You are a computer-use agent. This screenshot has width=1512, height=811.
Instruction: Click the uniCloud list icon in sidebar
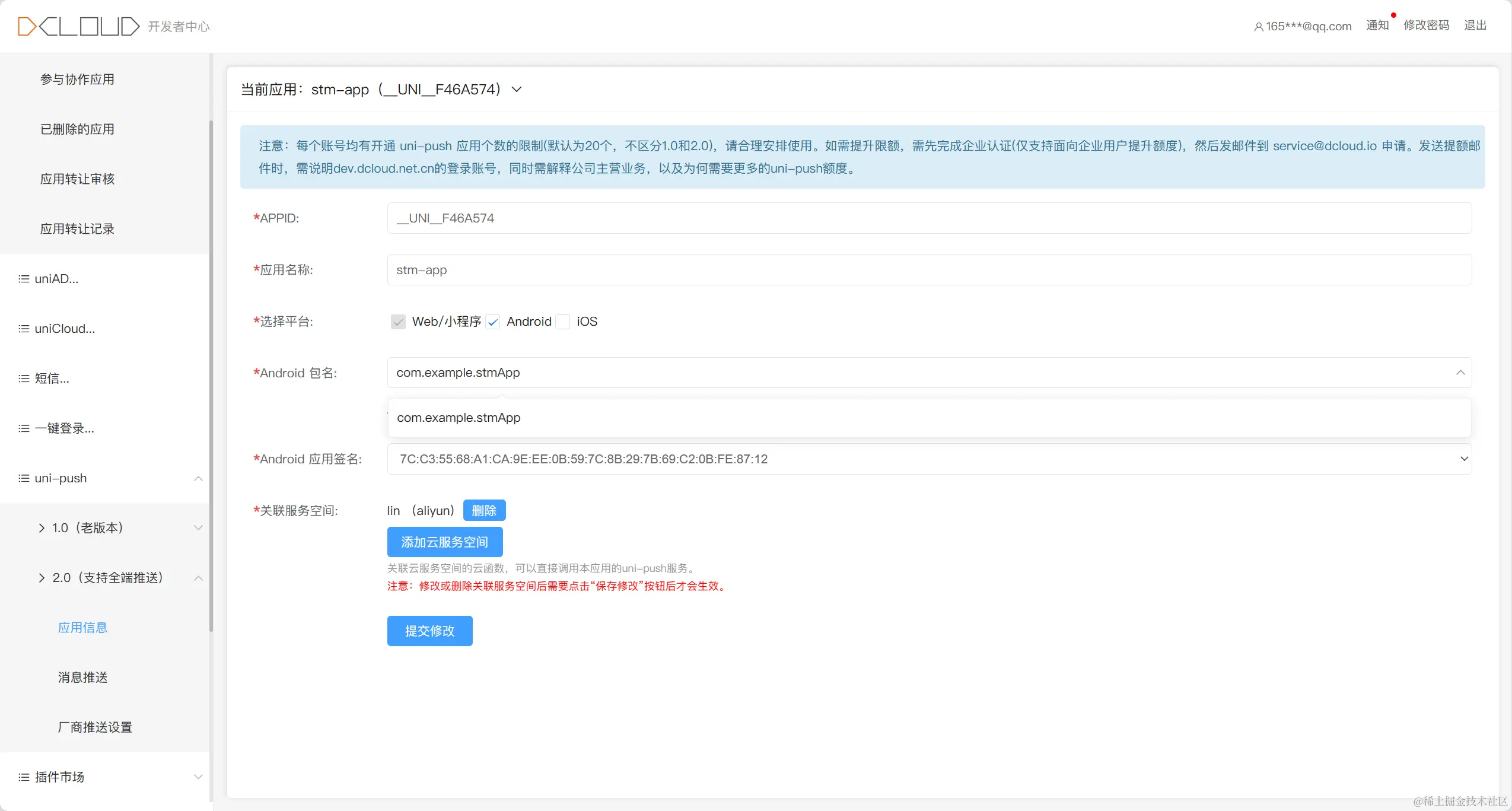click(24, 329)
